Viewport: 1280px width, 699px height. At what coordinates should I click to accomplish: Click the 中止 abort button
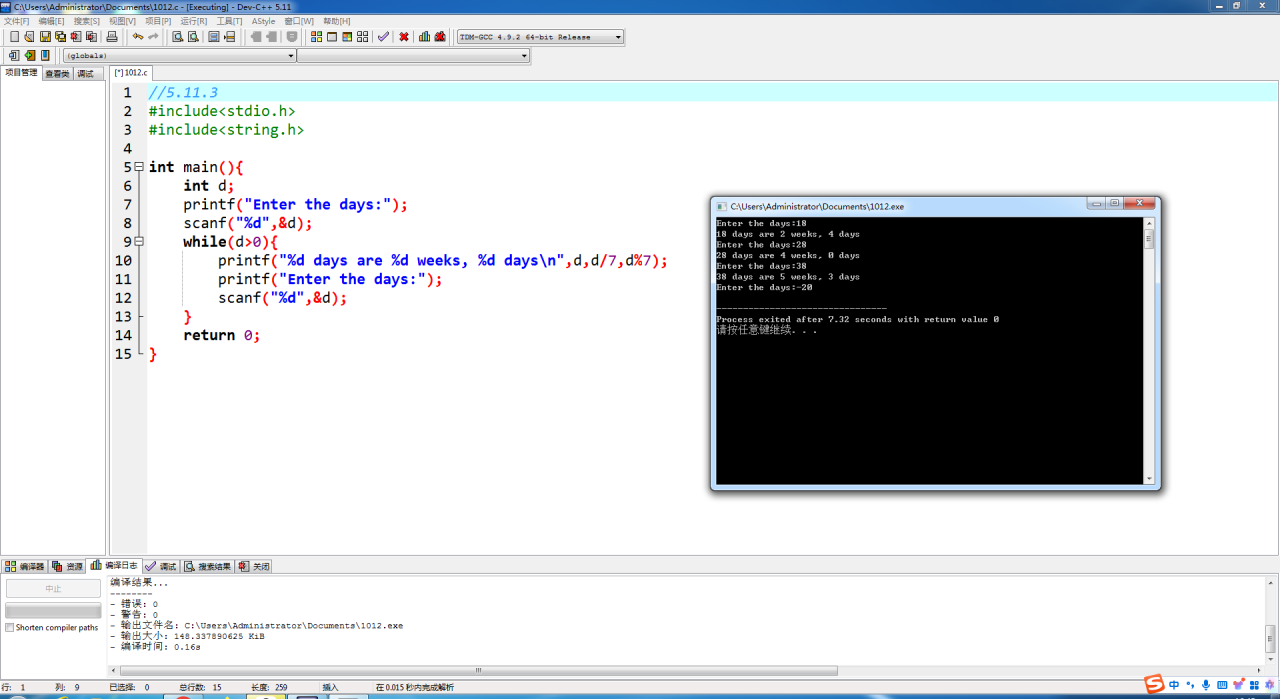[53, 589]
